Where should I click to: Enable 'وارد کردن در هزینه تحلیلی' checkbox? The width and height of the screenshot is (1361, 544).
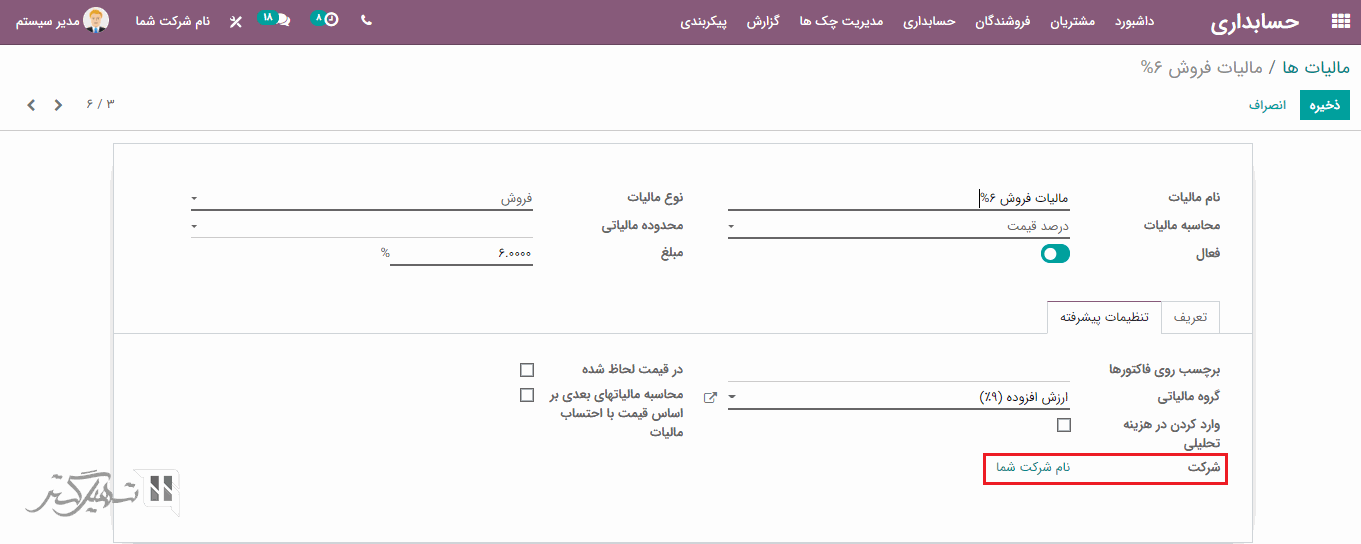click(x=1063, y=425)
